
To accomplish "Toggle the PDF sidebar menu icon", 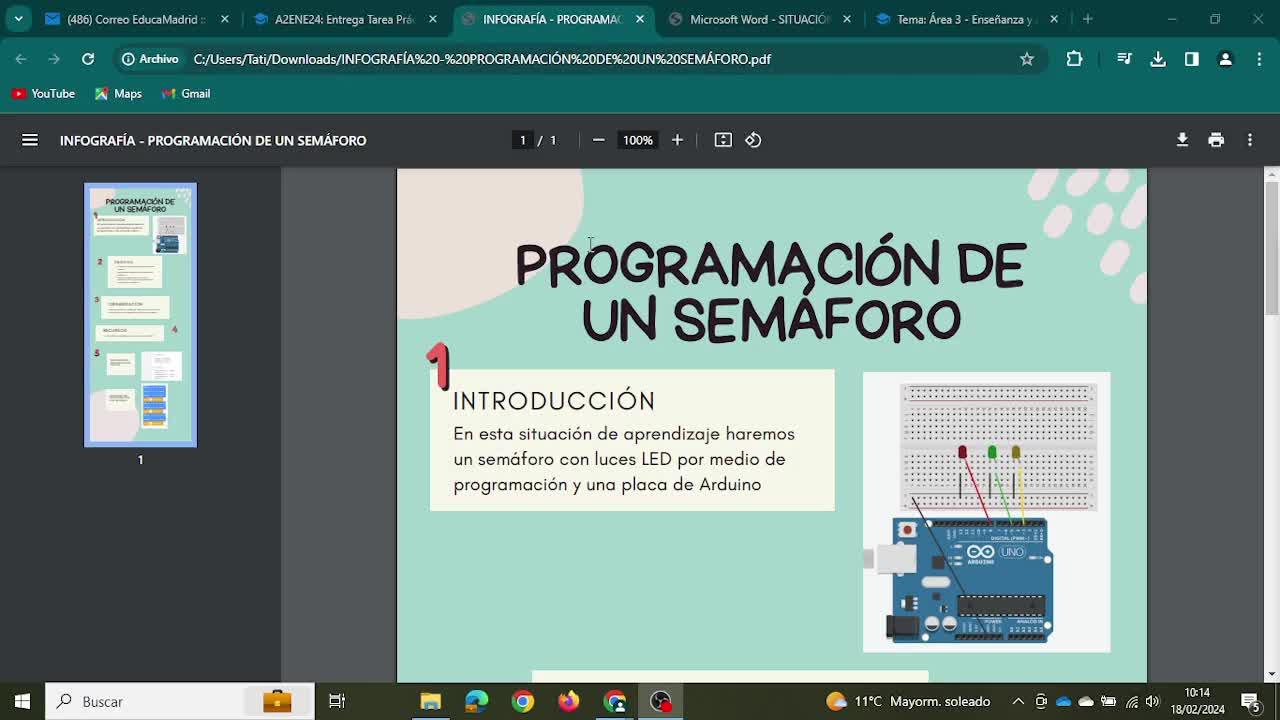I will [x=30, y=140].
